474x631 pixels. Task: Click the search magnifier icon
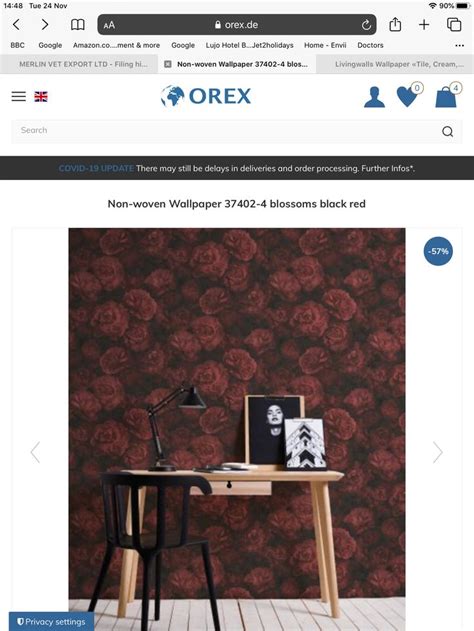point(447,132)
